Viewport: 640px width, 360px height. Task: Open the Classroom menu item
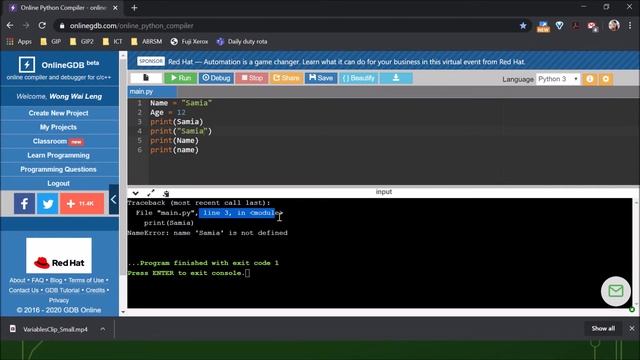pos(58,141)
